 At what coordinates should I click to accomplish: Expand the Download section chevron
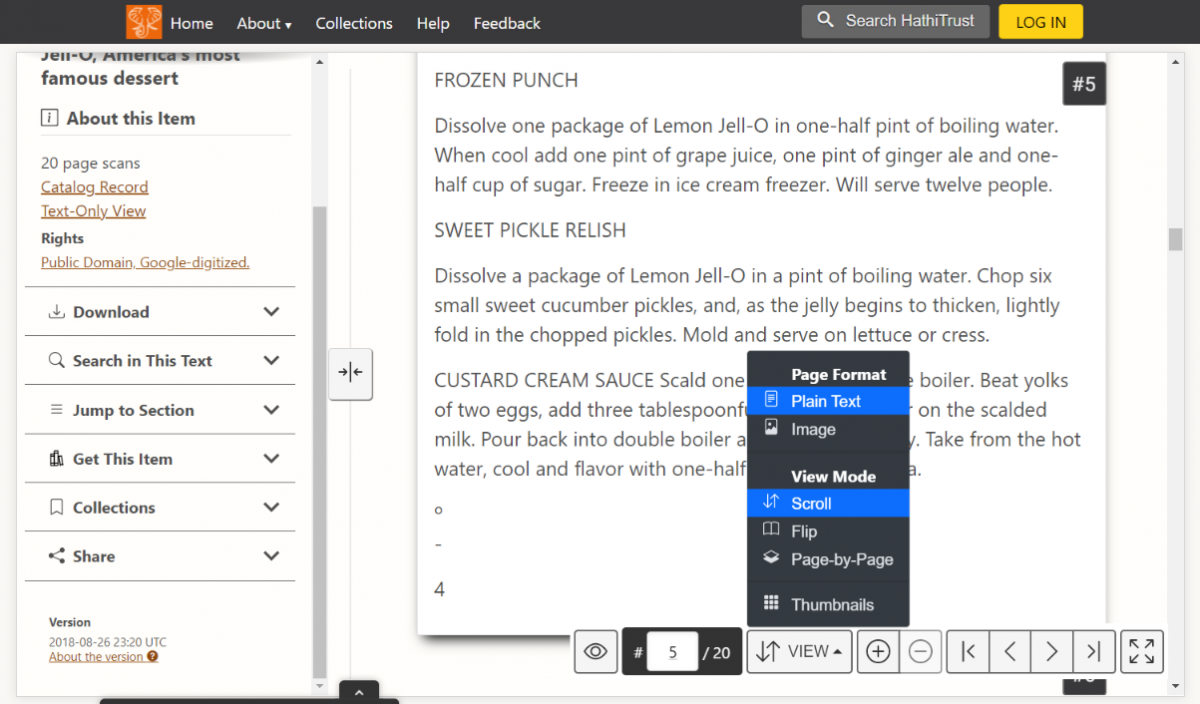271,312
